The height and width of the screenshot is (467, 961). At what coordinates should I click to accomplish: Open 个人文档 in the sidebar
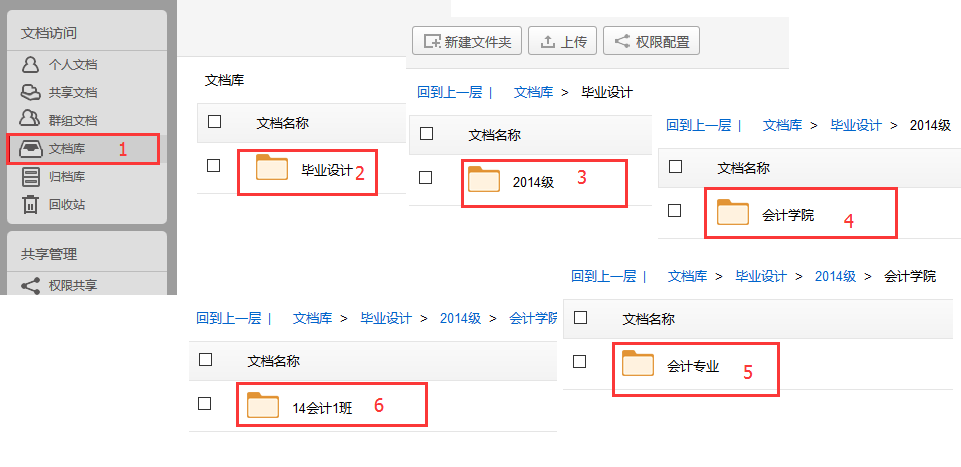click(x=73, y=65)
